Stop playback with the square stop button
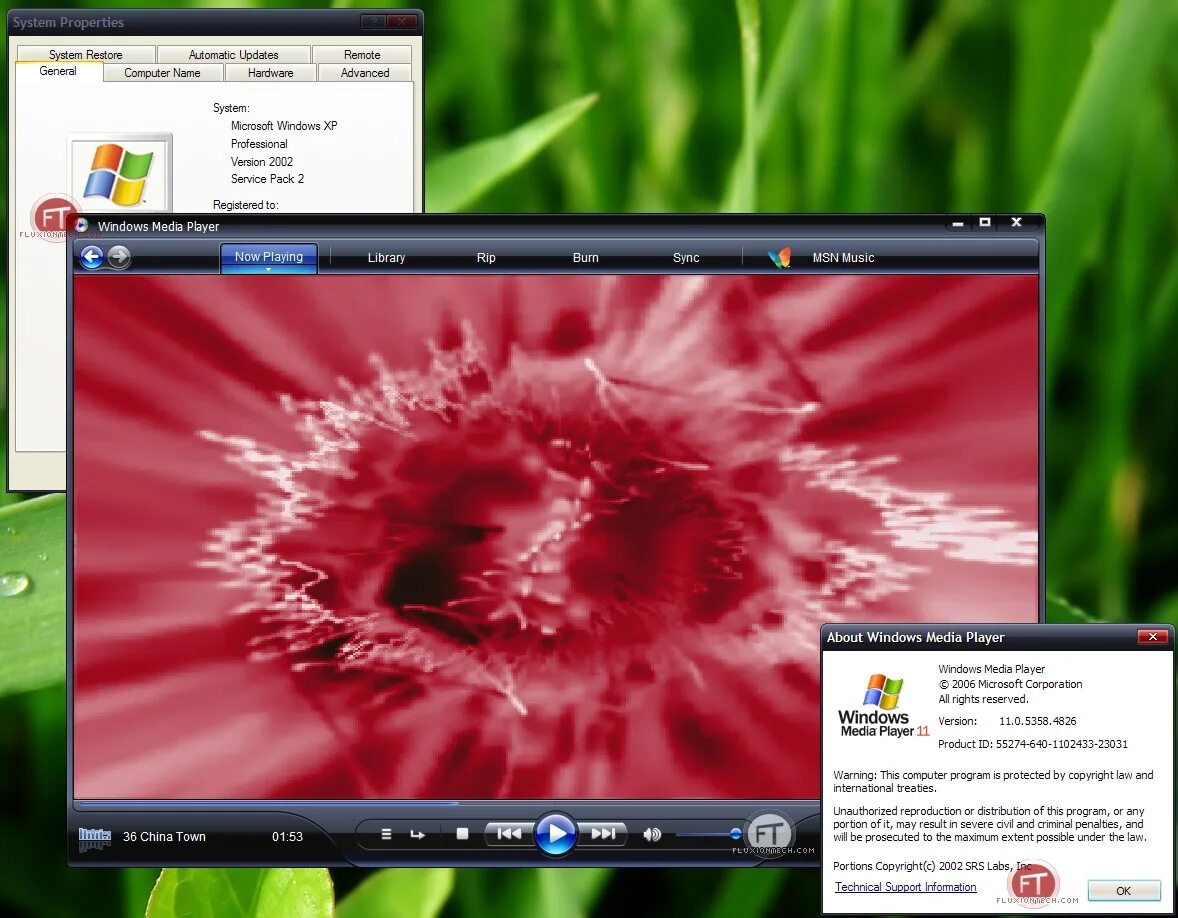 (463, 834)
